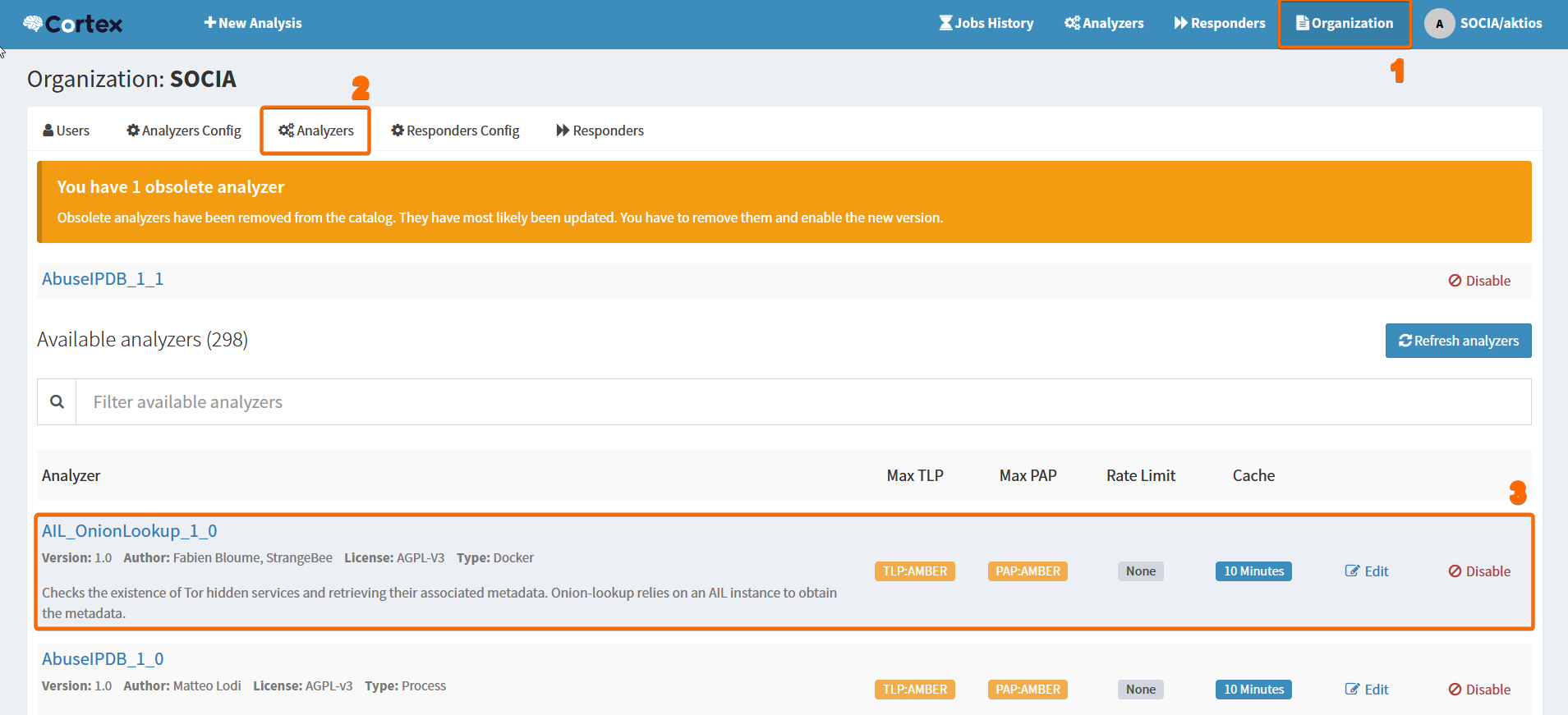
Task: Click TLP:AMBER badge for AbuseIPDB_1_0
Action: [x=915, y=690]
